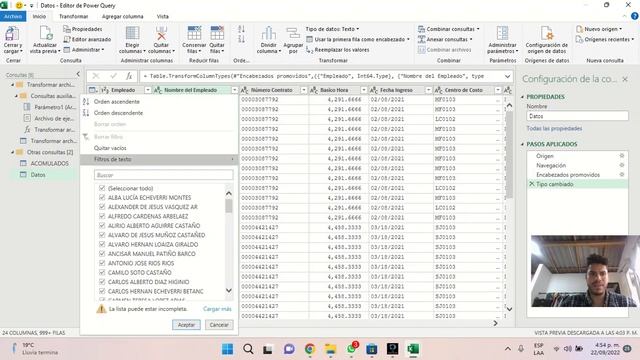Click the Elegir columnas icon
640x360 pixels.
pos(132,33)
